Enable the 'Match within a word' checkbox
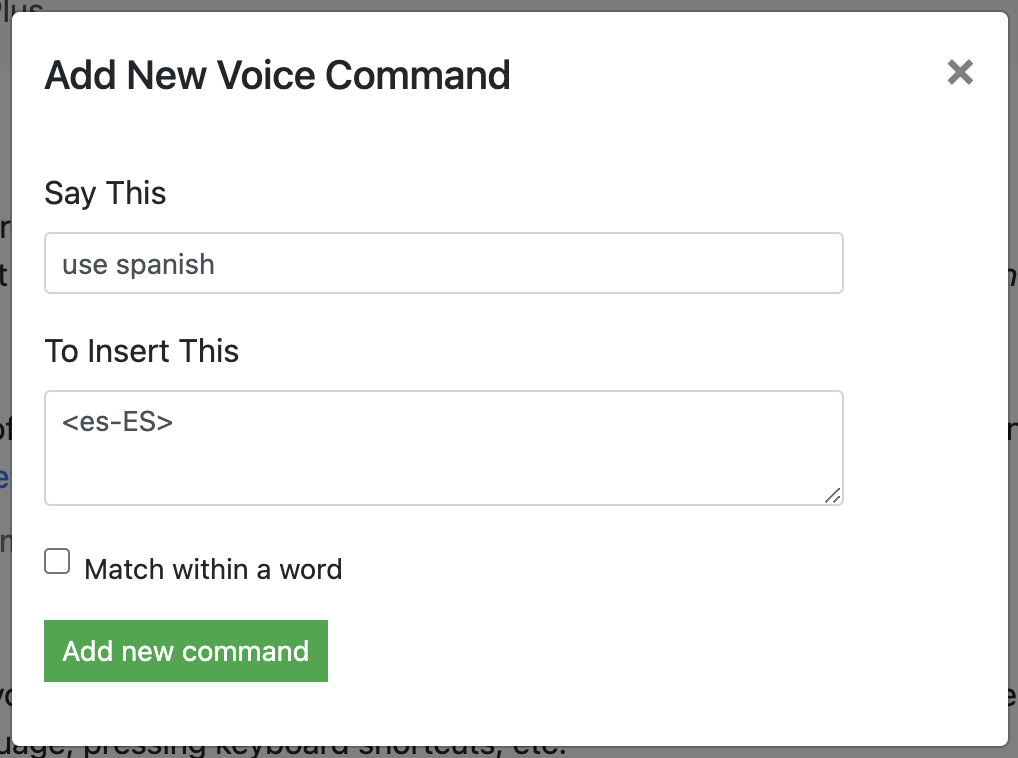This screenshot has width=1018, height=758. point(58,562)
